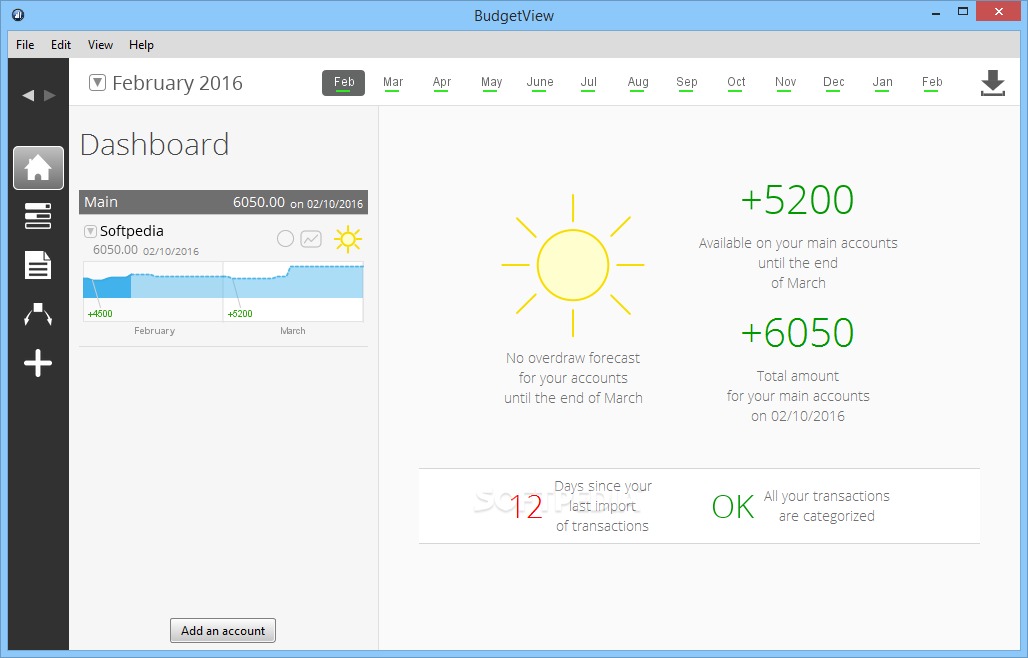
Task: Select the Oct month
Action: (736, 83)
